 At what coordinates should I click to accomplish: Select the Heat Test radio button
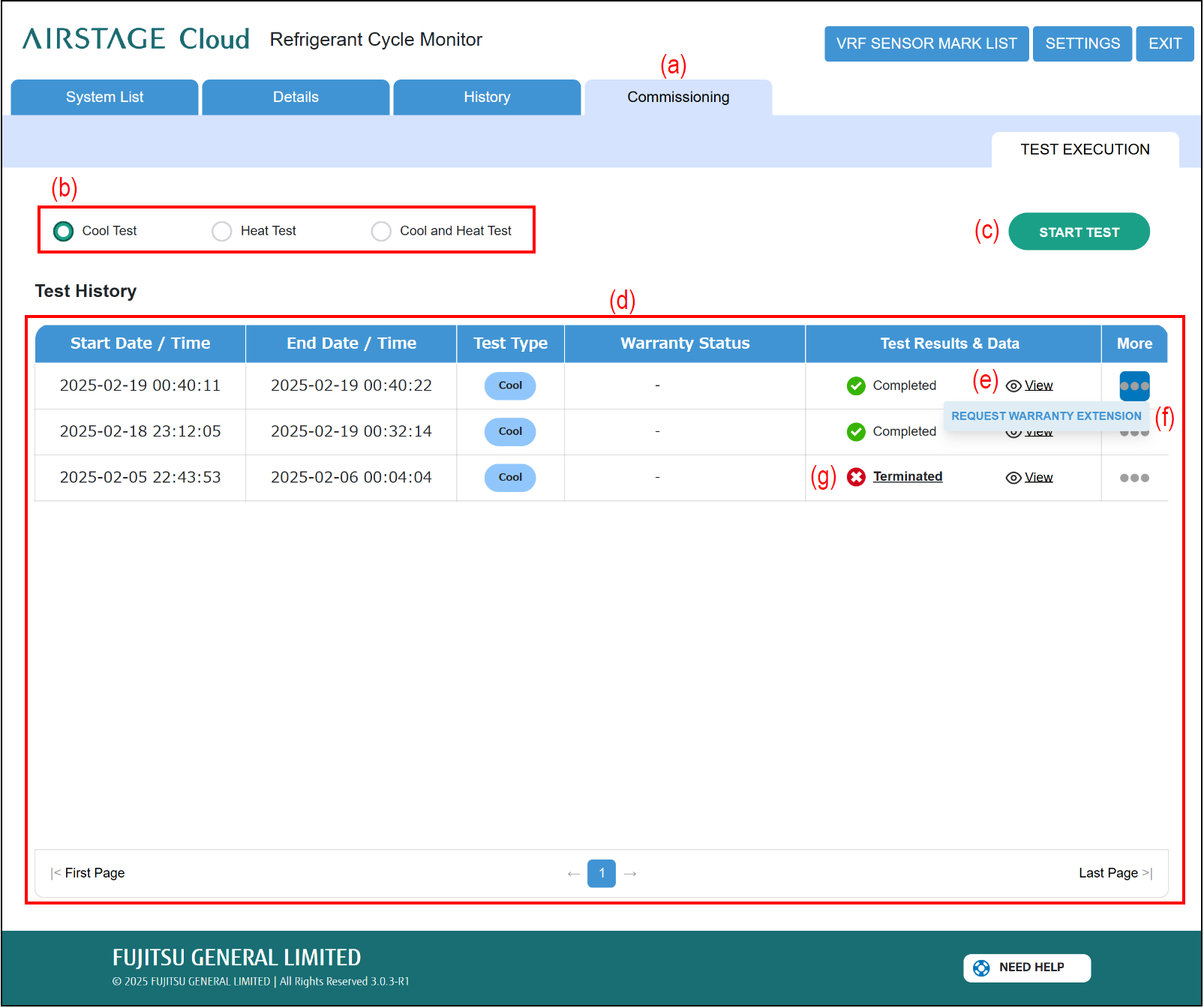point(222,232)
